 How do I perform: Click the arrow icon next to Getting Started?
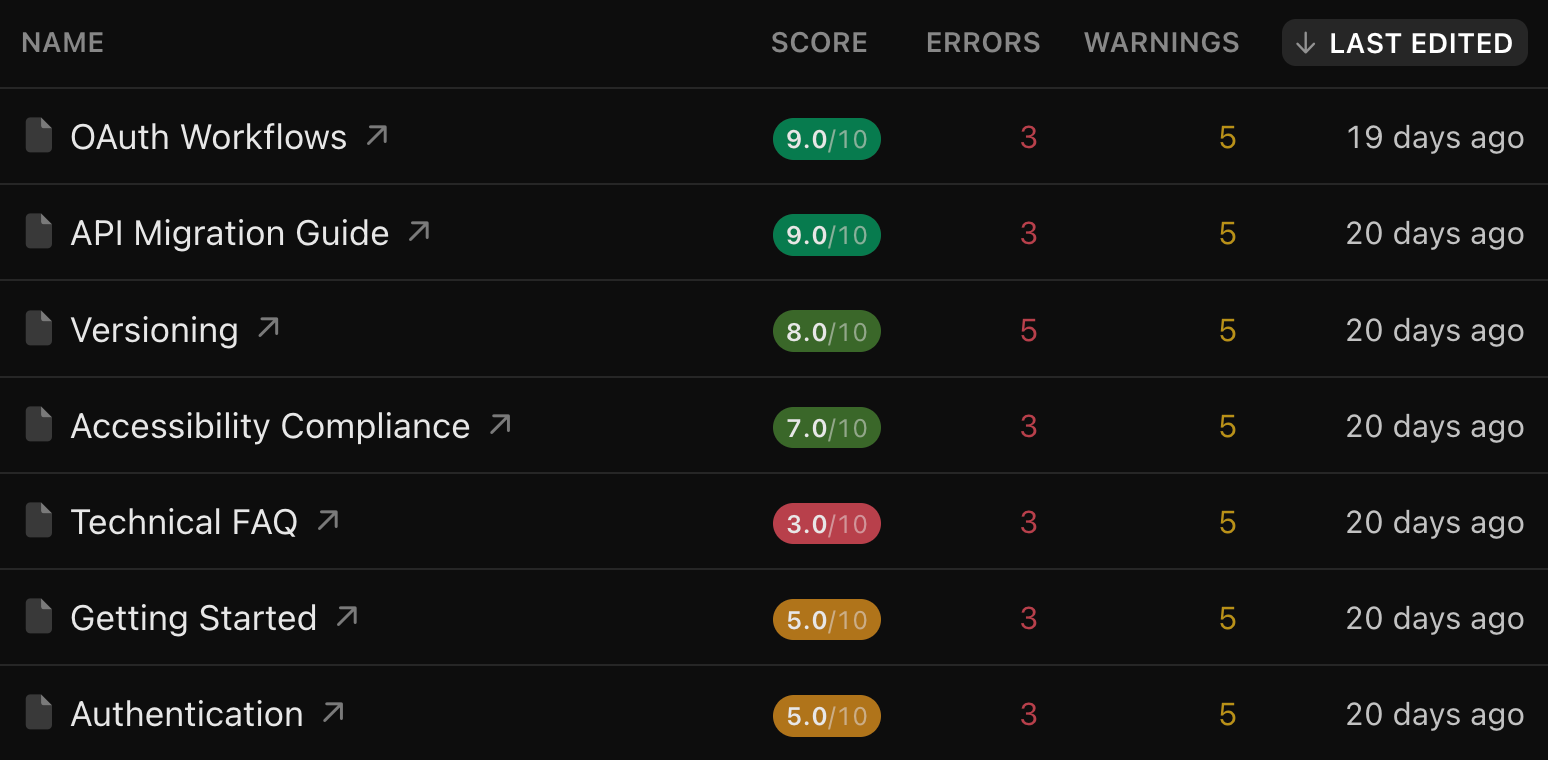(347, 616)
